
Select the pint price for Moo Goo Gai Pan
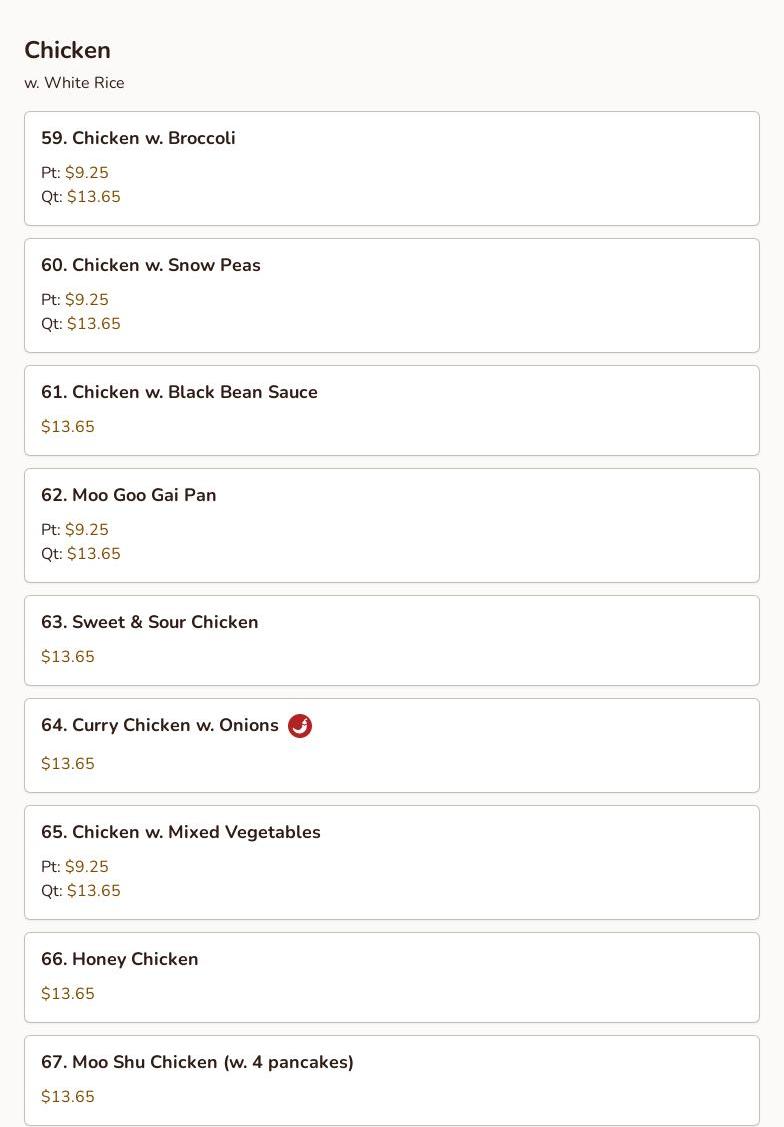tap(86, 530)
